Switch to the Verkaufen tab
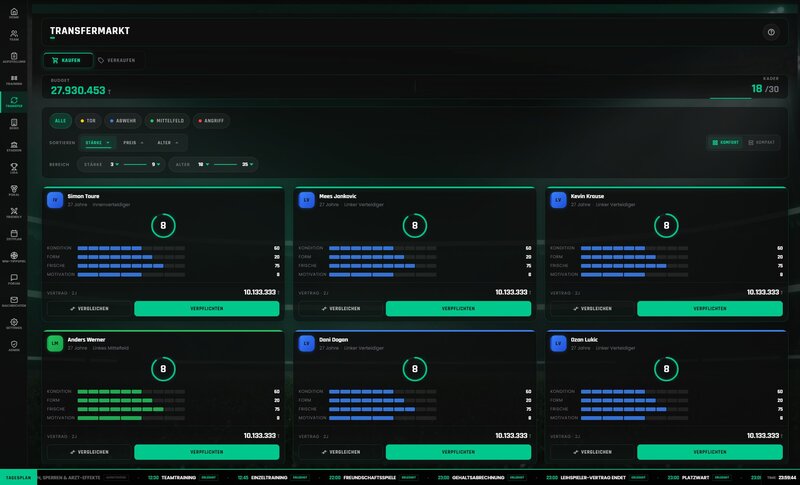This screenshot has height=485, width=800. 117,60
